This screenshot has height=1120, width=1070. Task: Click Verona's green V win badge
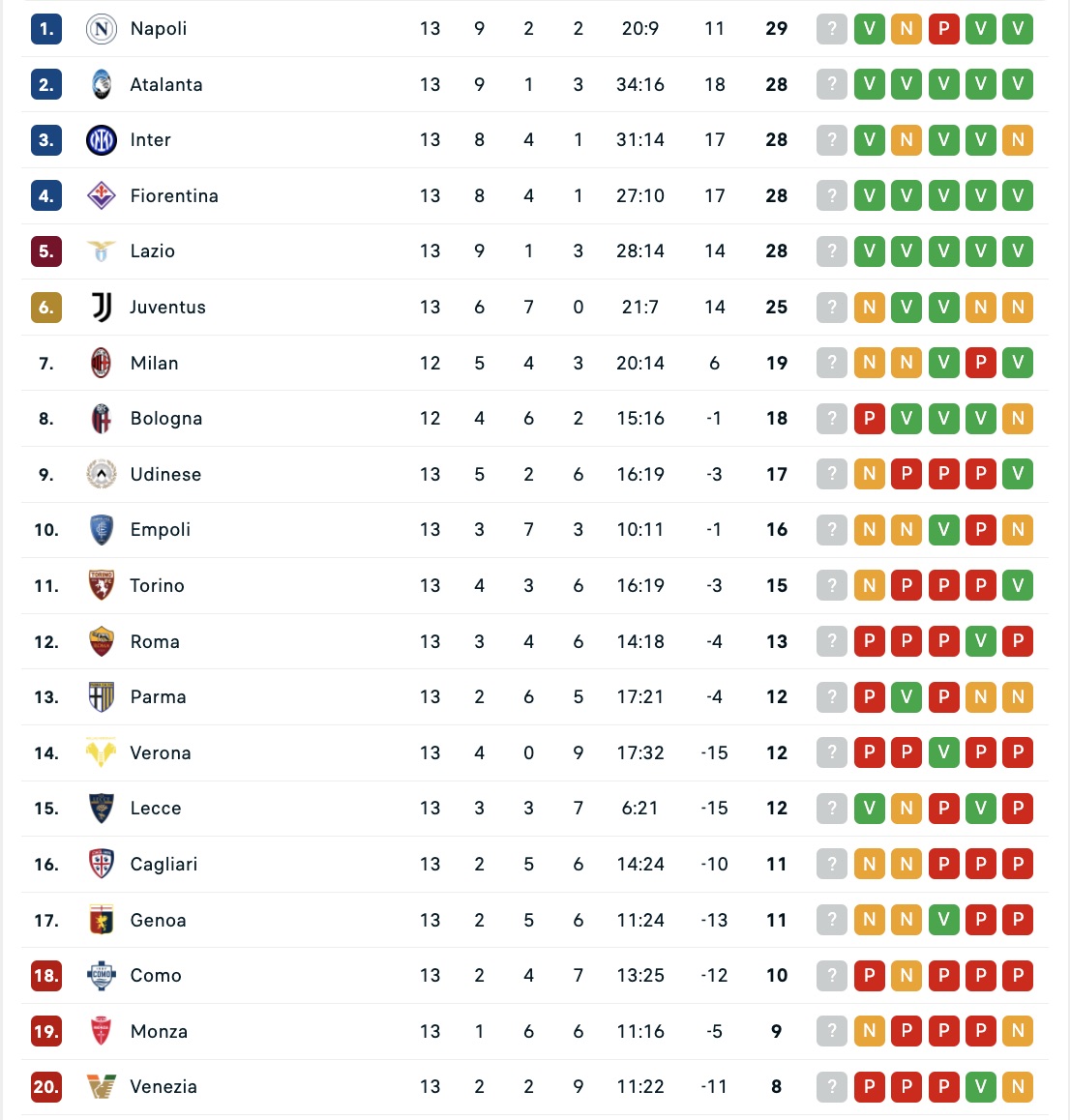(943, 752)
